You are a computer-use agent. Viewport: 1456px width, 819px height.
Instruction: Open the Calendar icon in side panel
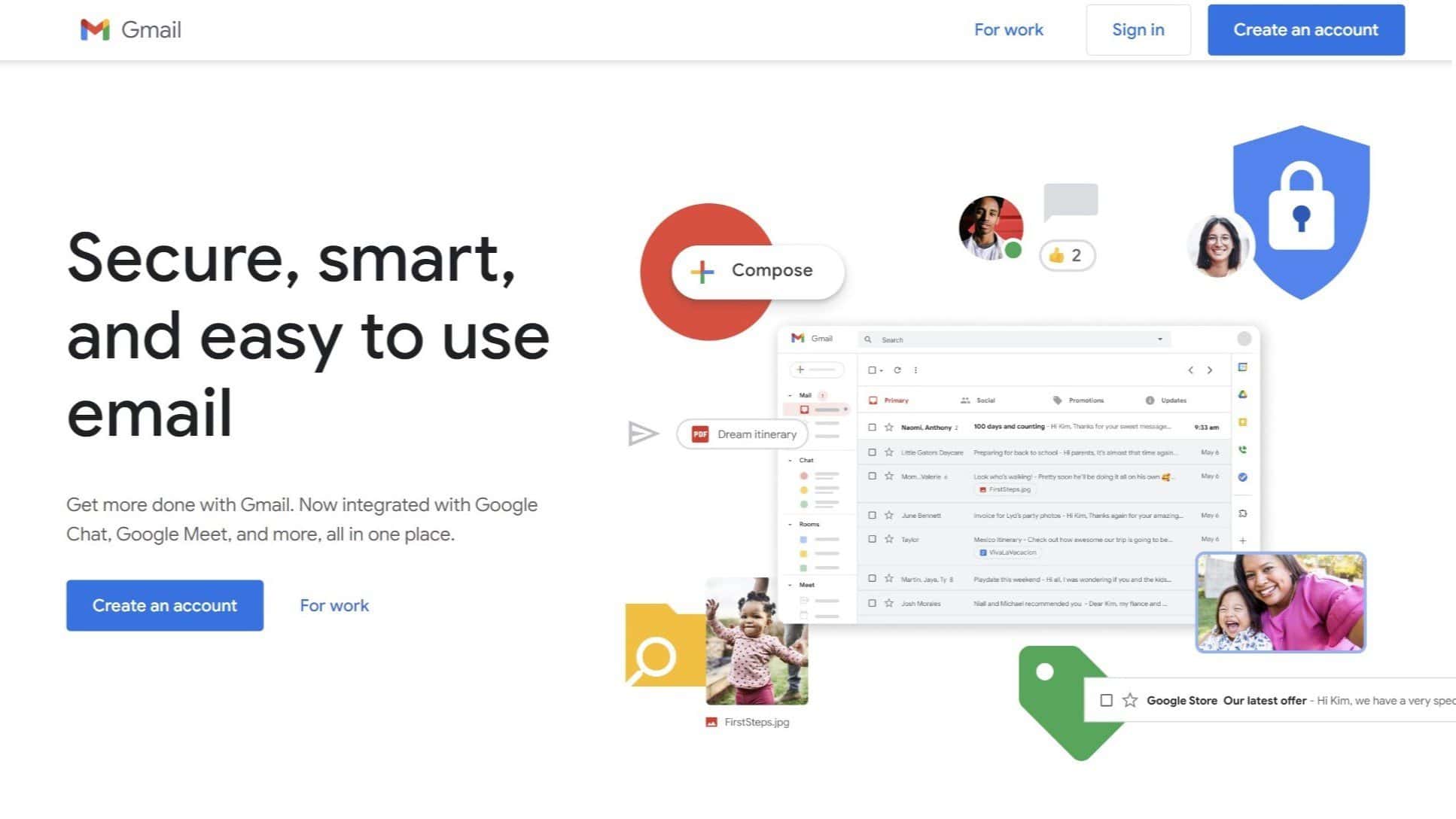[x=1243, y=367]
